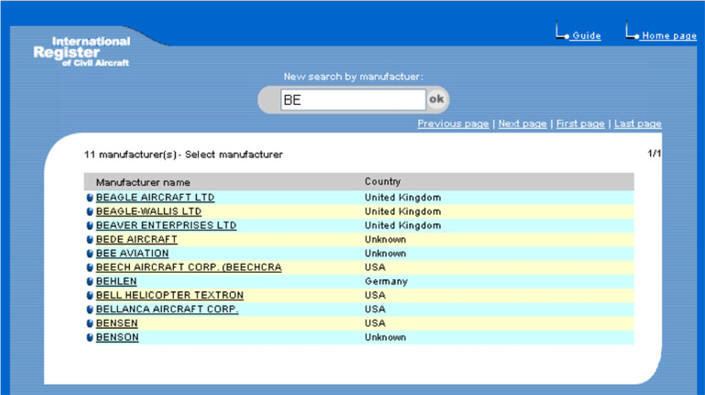Click Unknown in the BENSON row
Viewport: 705px width, 395px height.
385,337
